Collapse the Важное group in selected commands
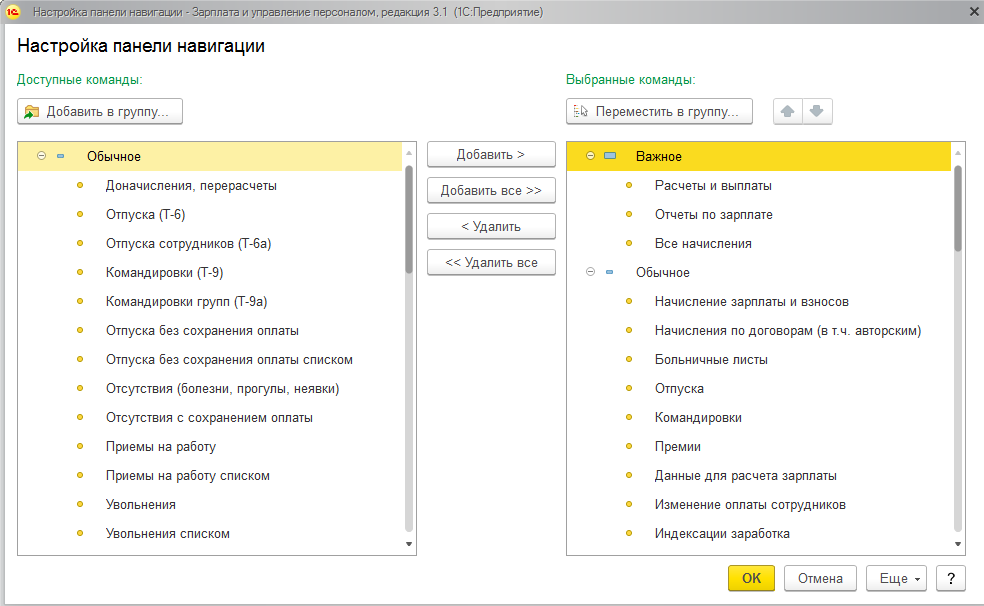Viewport: 984px width, 606px height. pos(590,157)
